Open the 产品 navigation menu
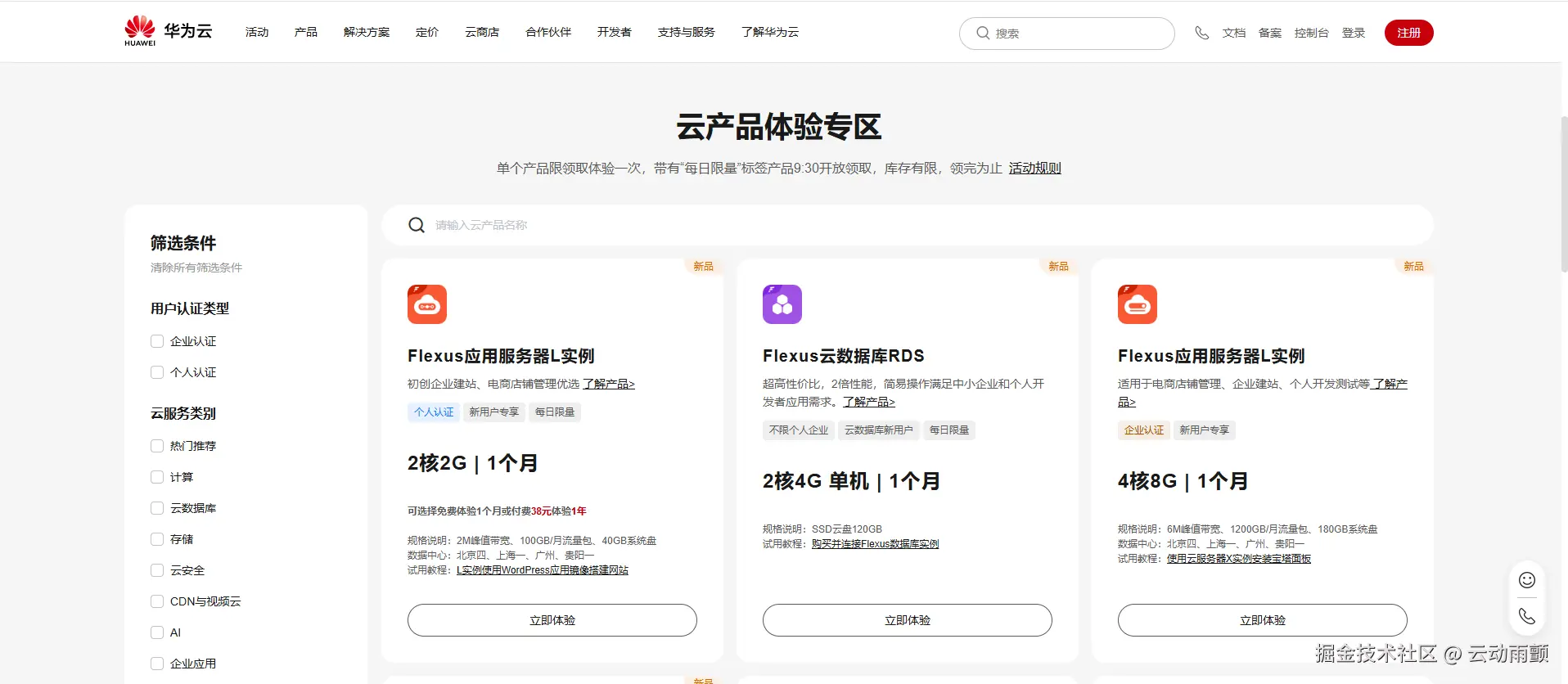 (306, 32)
